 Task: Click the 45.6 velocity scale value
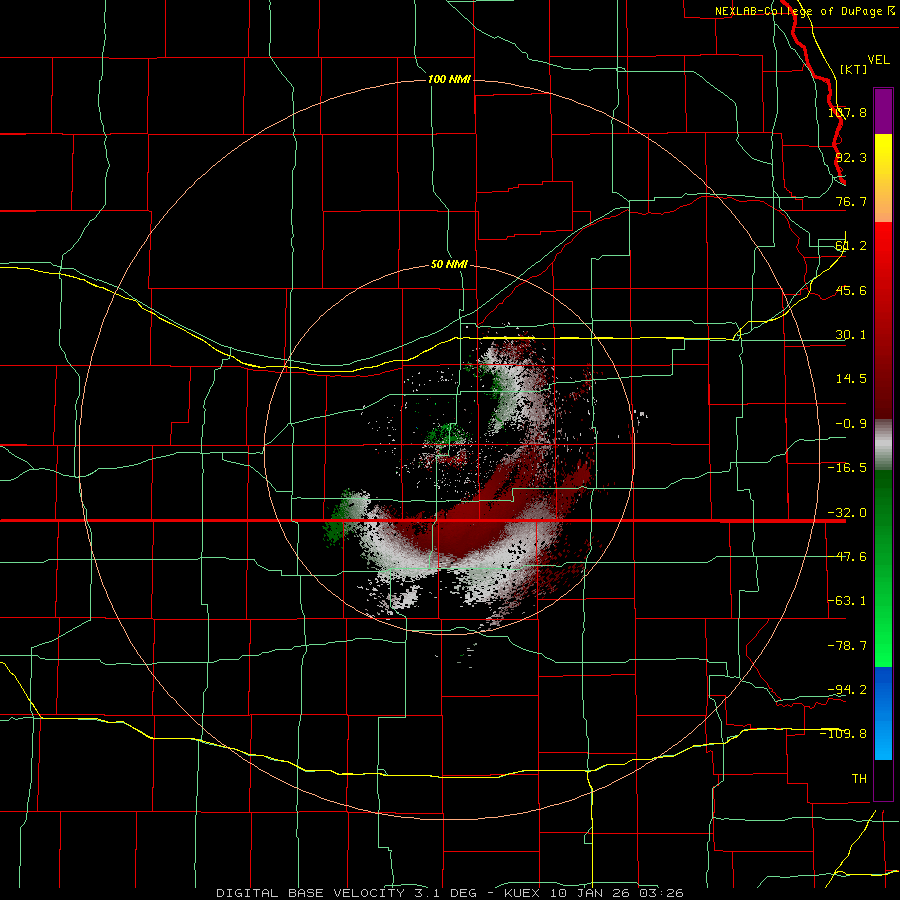coord(851,290)
